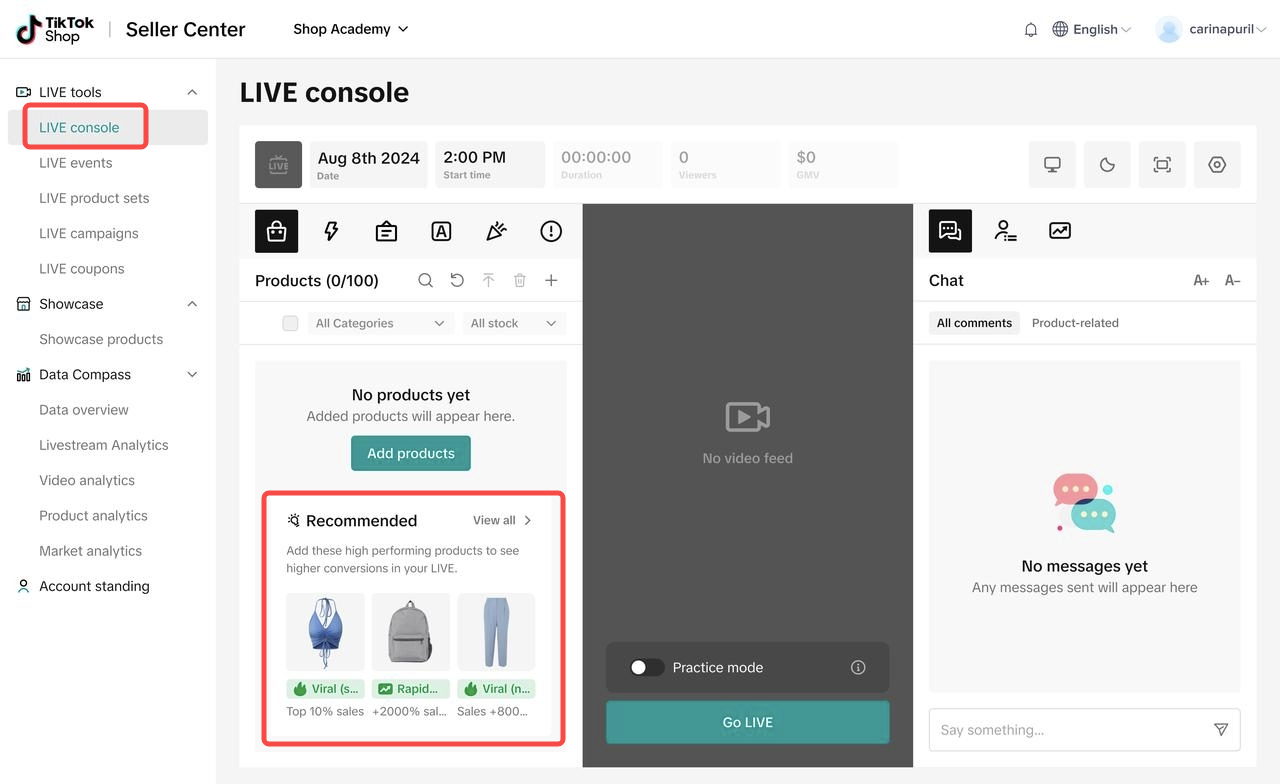Click the search icon in Products header
1280x784 pixels.
(x=425, y=281)
